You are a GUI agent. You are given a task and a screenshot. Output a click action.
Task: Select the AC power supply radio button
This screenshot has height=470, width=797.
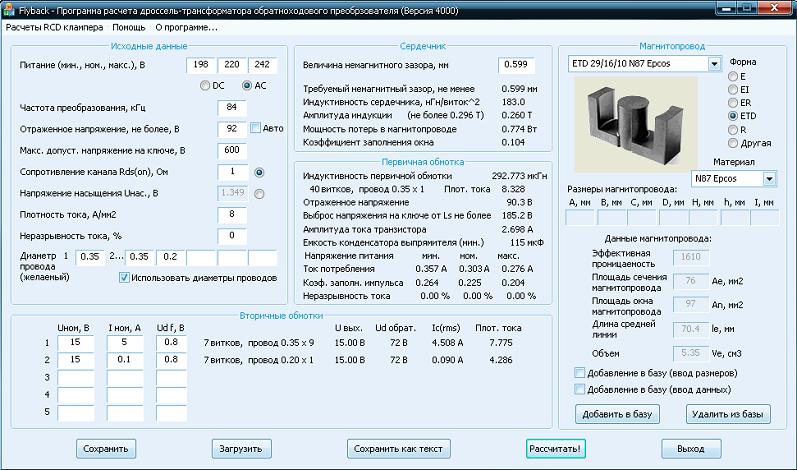(247, 86)
